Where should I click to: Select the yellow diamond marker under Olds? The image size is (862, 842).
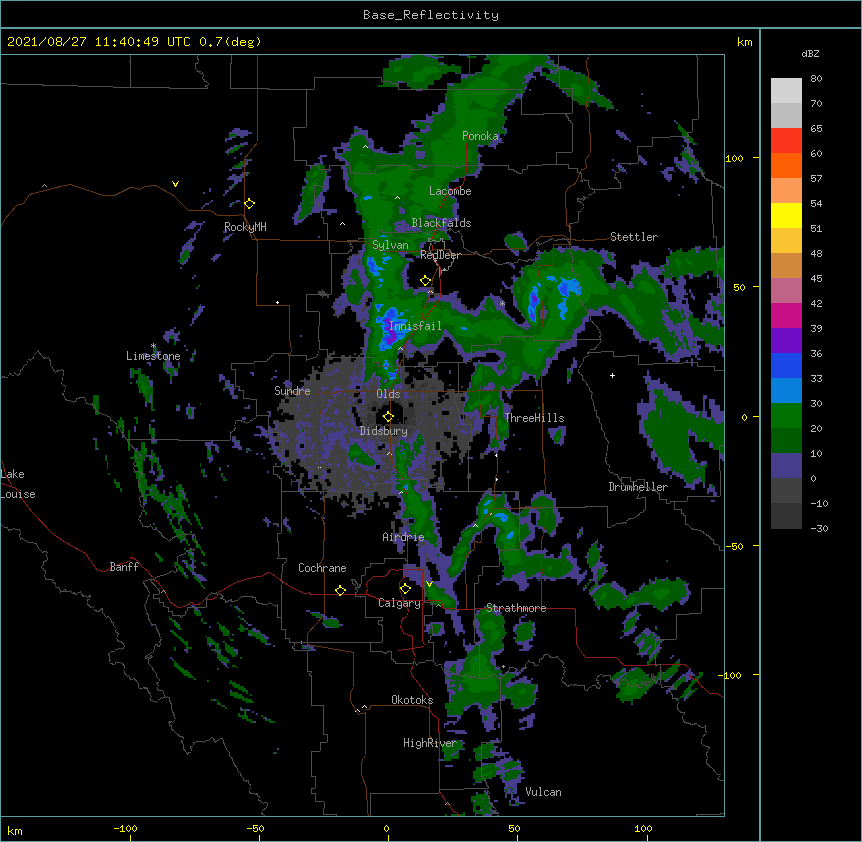click(x=388, y=416)
